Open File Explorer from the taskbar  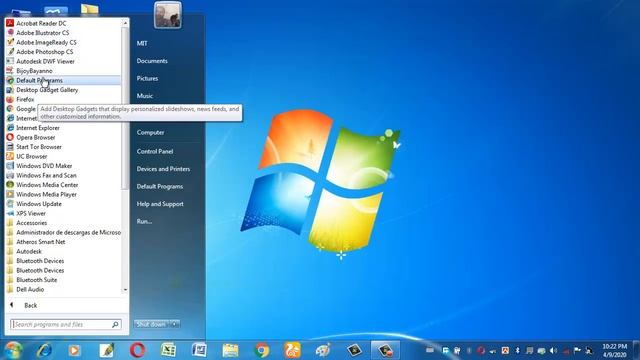[x=230, y=350]
